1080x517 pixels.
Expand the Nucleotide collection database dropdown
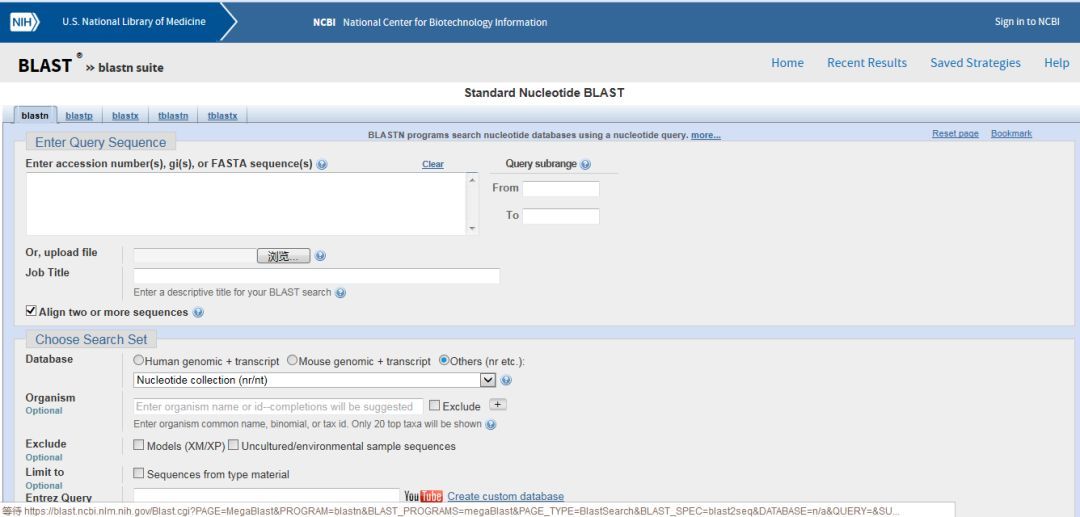[x=488, y=380]
